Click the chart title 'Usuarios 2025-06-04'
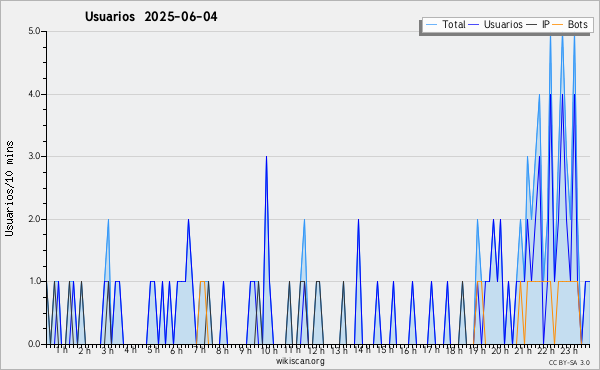Image resolution: width=600 pixels, height=370 pixels. pyautogui.click(x=151, y=17)
